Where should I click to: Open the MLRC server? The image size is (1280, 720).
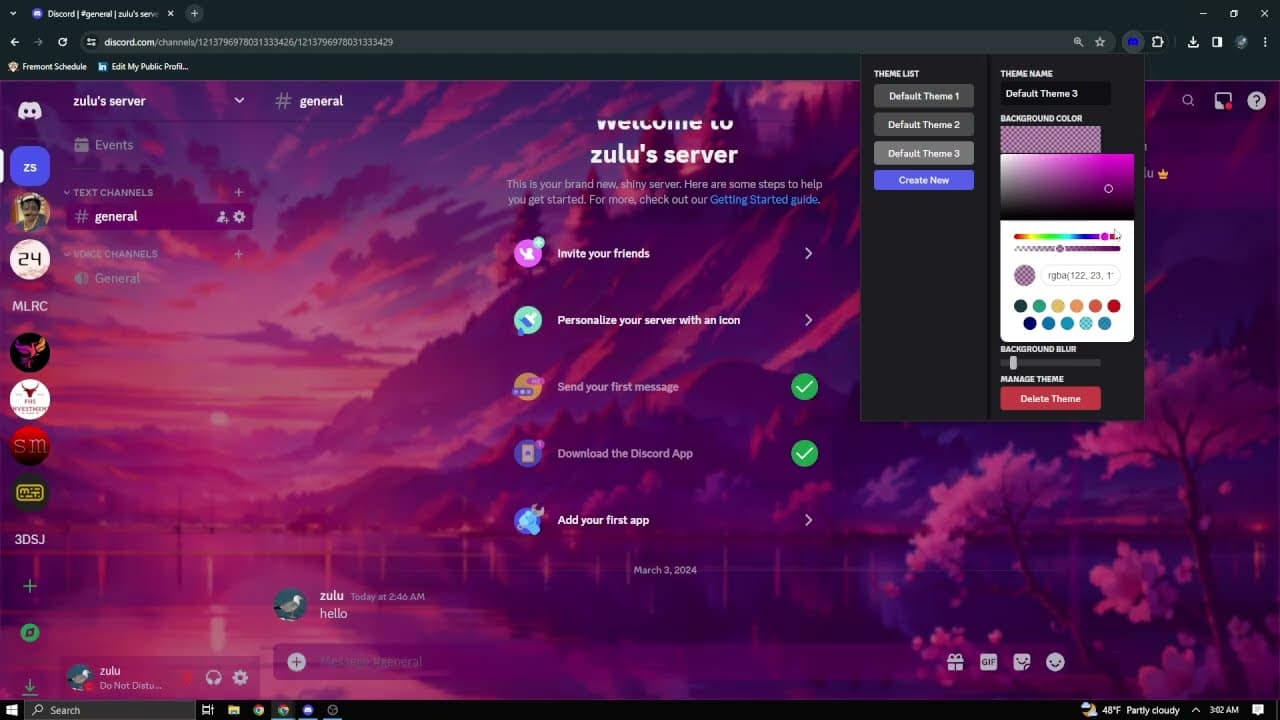30,306
